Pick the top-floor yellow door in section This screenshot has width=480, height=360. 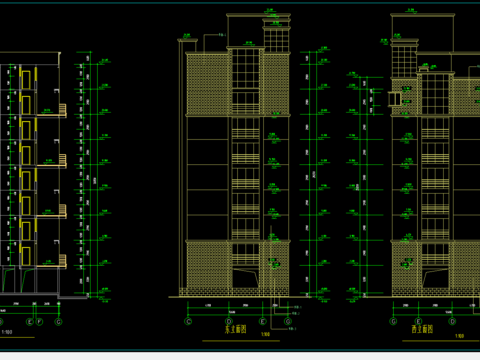click(x=26, y=79)
